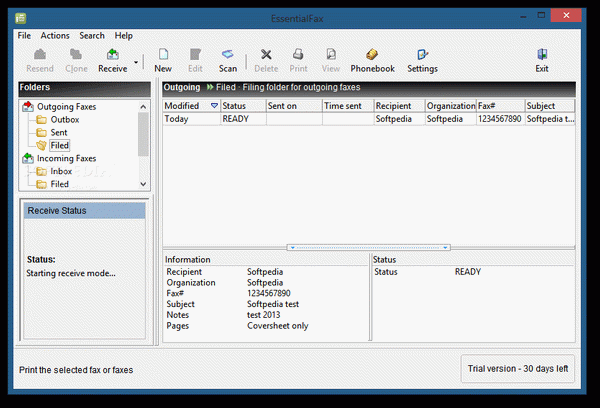Open the Receive button dropdown arrow
The height and width of the screenshot is (408, 600).
[137, 62]
